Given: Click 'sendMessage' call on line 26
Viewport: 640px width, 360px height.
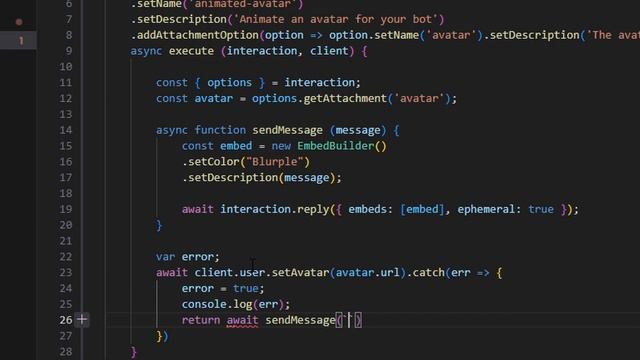Looking at the screenshot, I should [x=300, y=320].
